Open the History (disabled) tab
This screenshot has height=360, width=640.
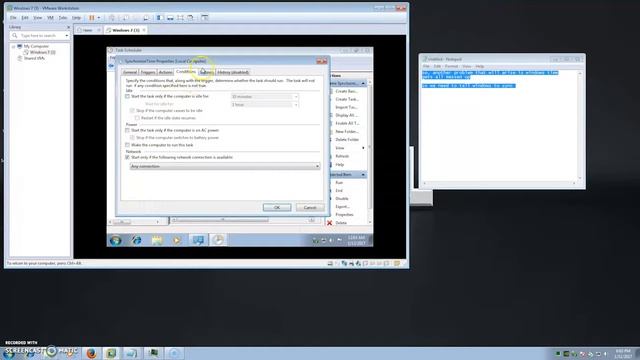point(233,72)
